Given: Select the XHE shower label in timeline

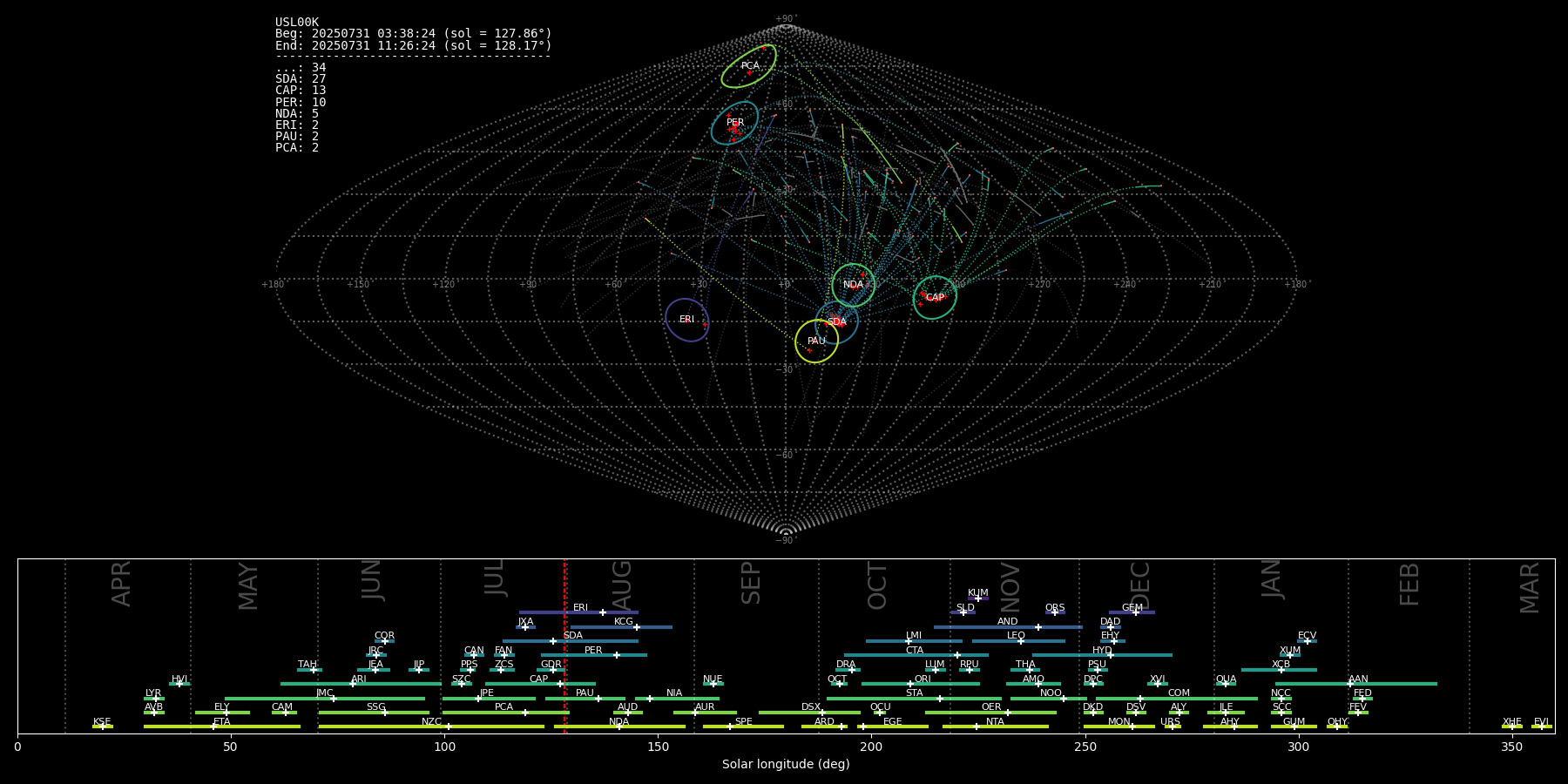Looking at the screenshot, I should click(1511, 722).
